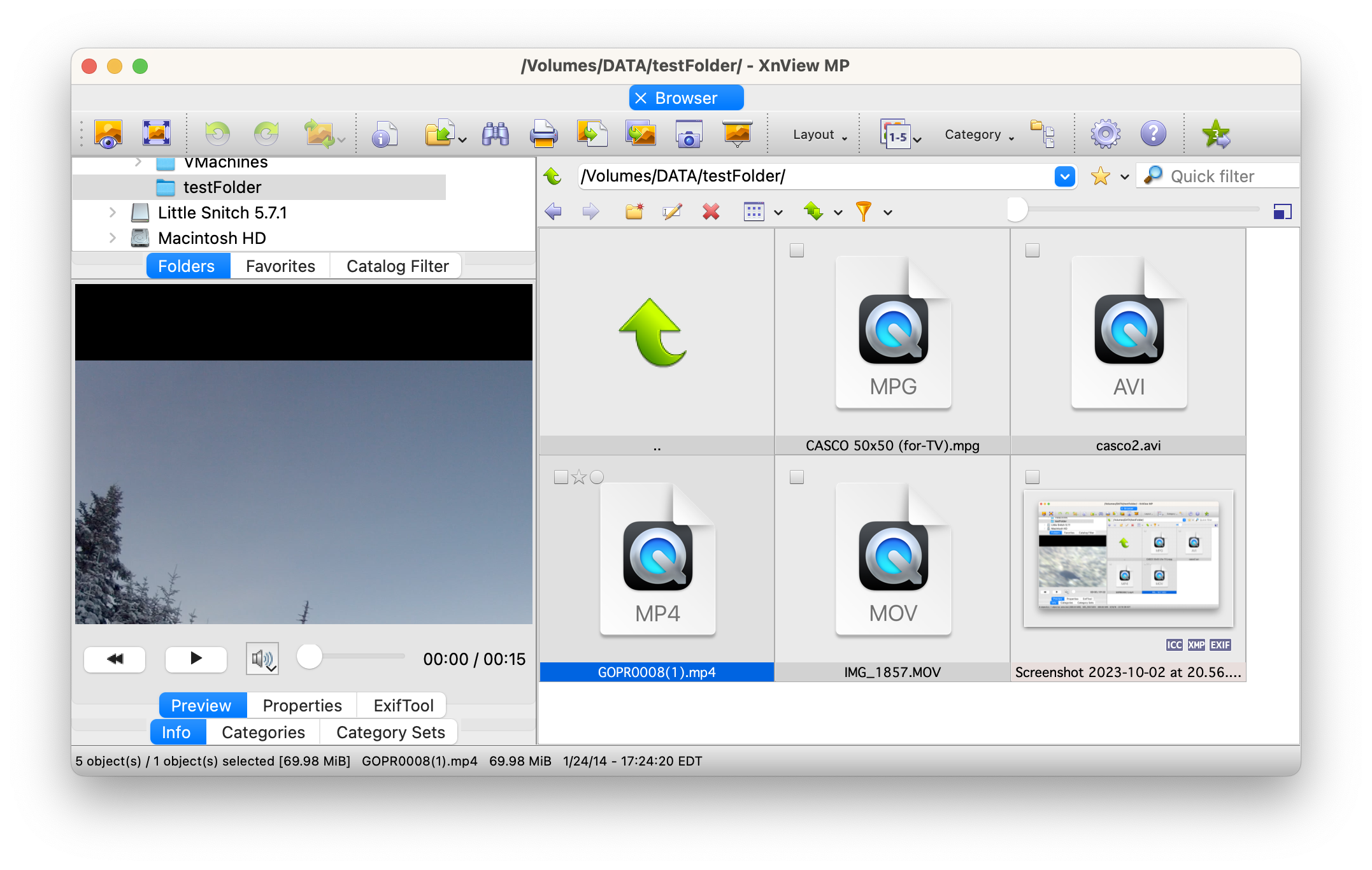Switch to the Favorites tab
The height and width of the screenshot is (870, 1372).
coord(280,266)
